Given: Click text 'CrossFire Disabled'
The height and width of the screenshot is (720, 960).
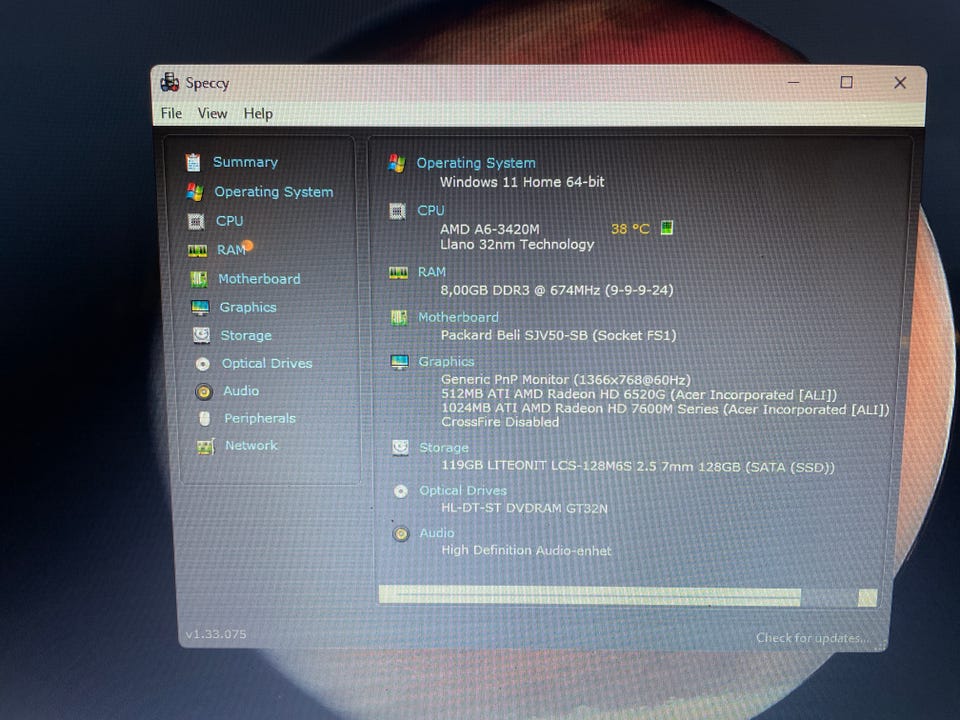Looking at the screenshot, I should pyautogui.click(x=500, y=422).
